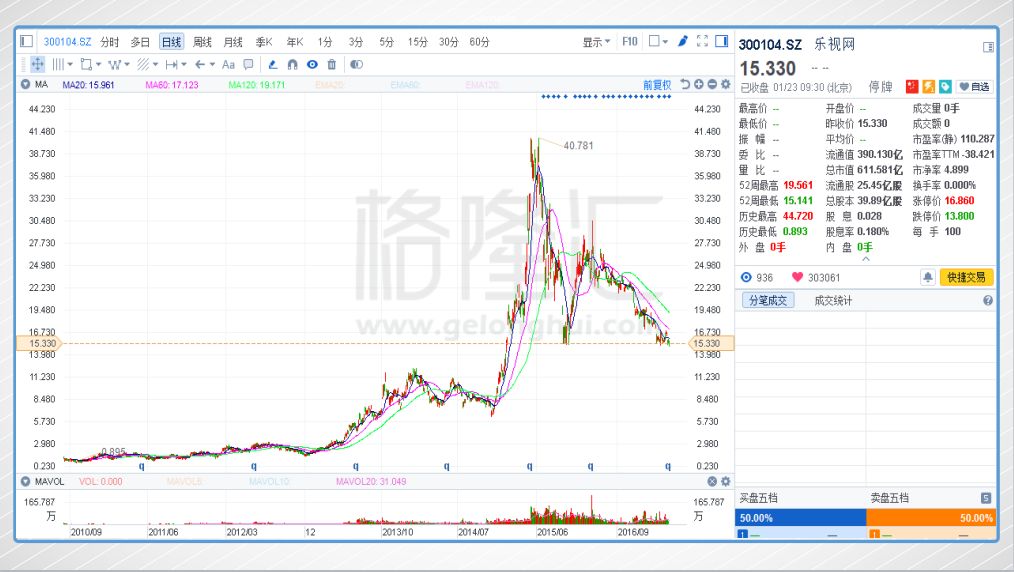The image size is (1014, 572).
Task: Add indicator with plus circle icon
Action: 698,84
